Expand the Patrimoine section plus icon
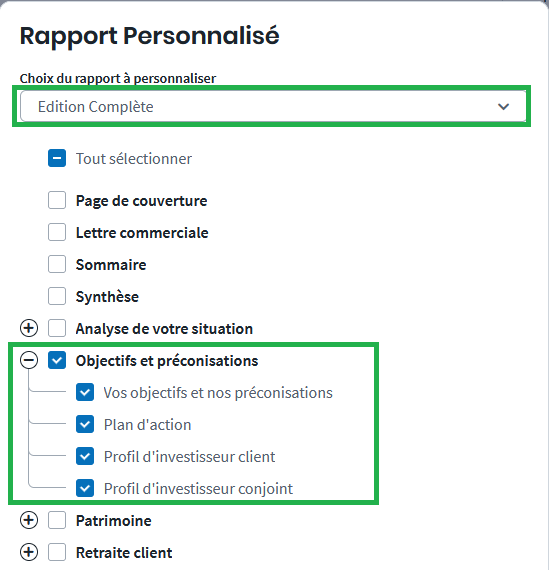Viewport: 549px width, 570px height. [29, 520]
